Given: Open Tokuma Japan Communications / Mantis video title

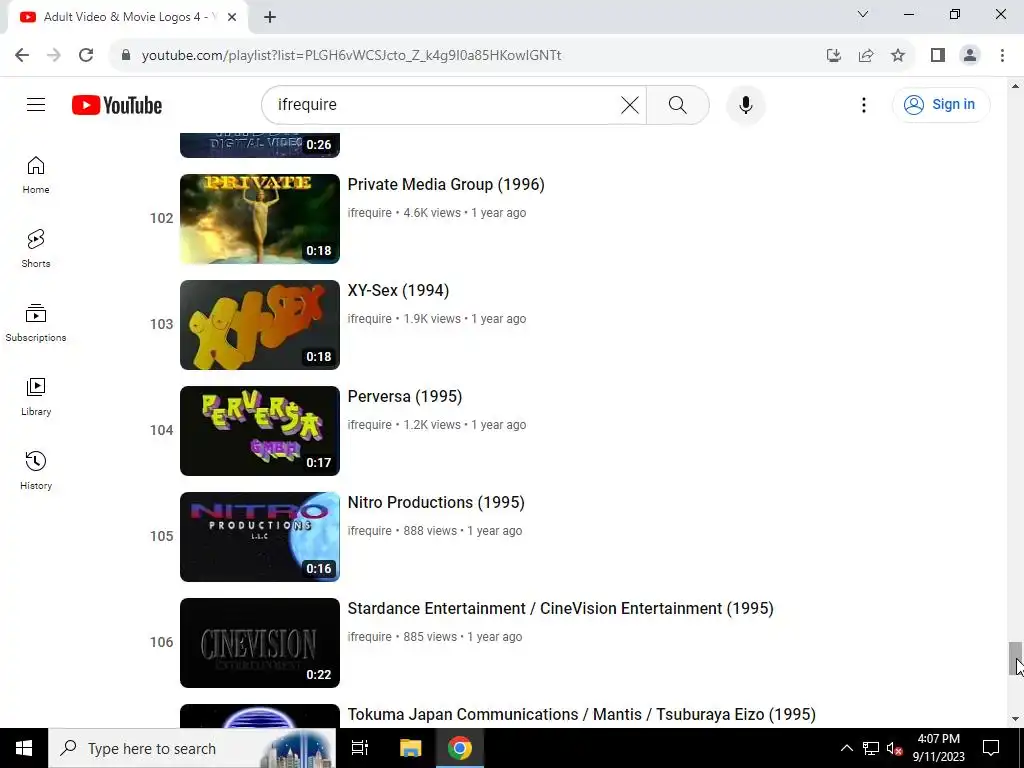Looking at the screenshot, I should pos(581,714).
